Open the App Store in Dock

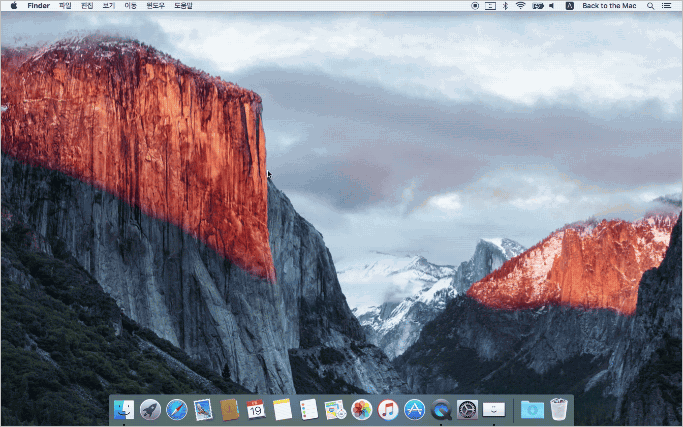[x=415, y=410]
